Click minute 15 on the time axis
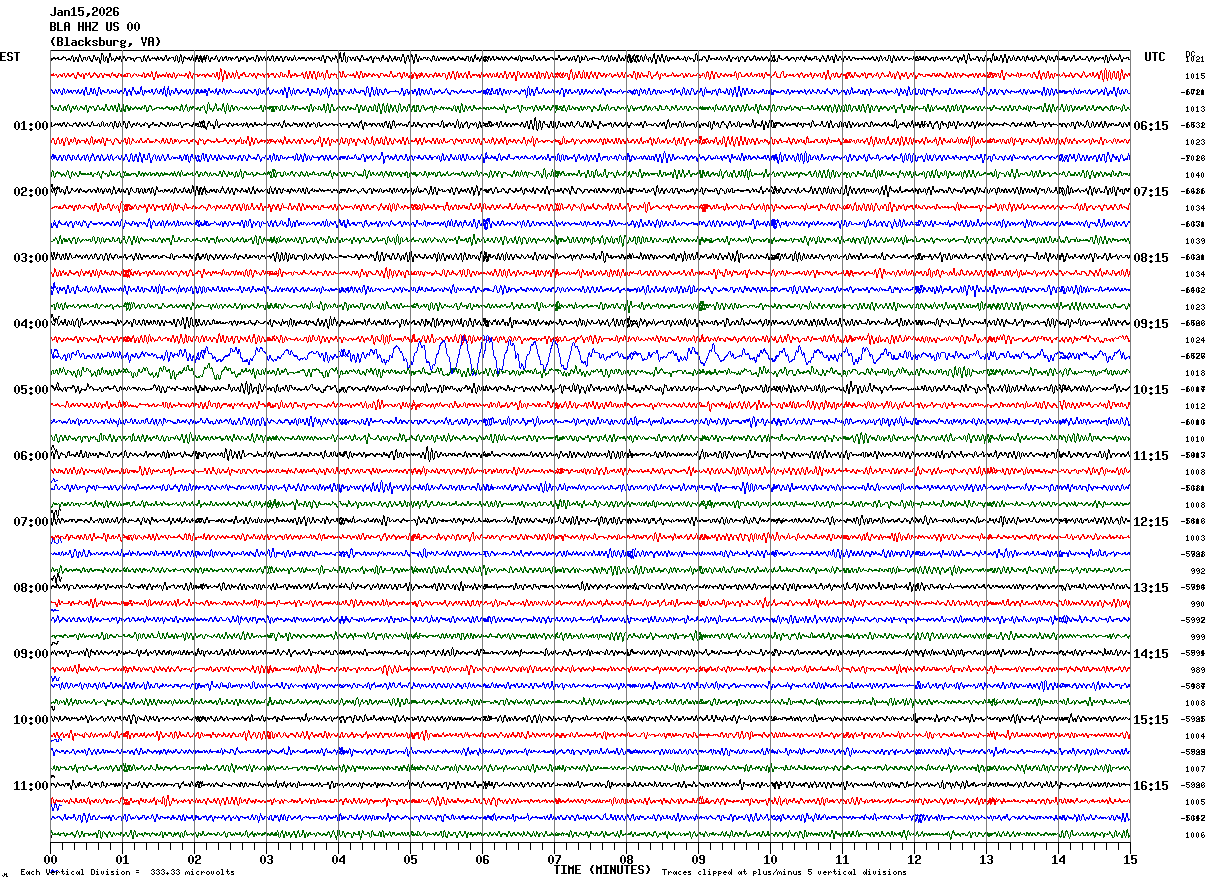 point(1130,860)
